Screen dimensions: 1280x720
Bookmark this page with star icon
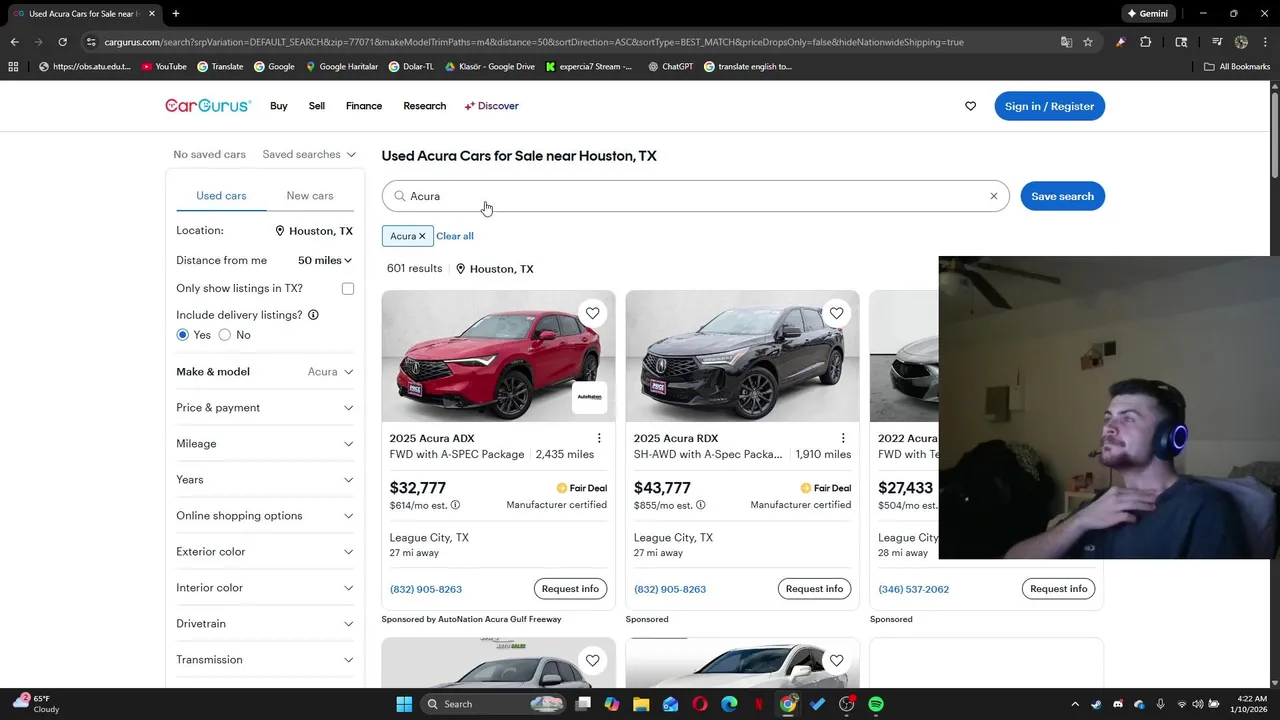1088,42
